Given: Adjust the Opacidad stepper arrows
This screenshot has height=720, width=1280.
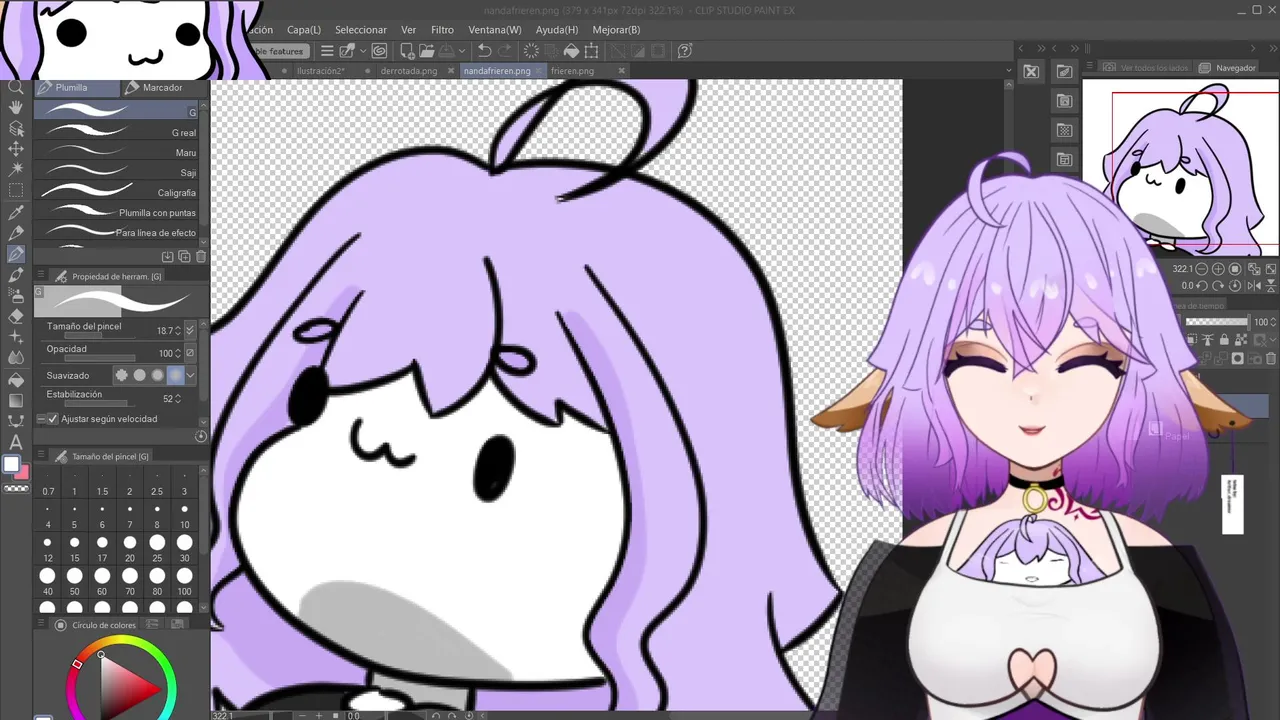Looking at the screenshot, I should tap(178, 353).
